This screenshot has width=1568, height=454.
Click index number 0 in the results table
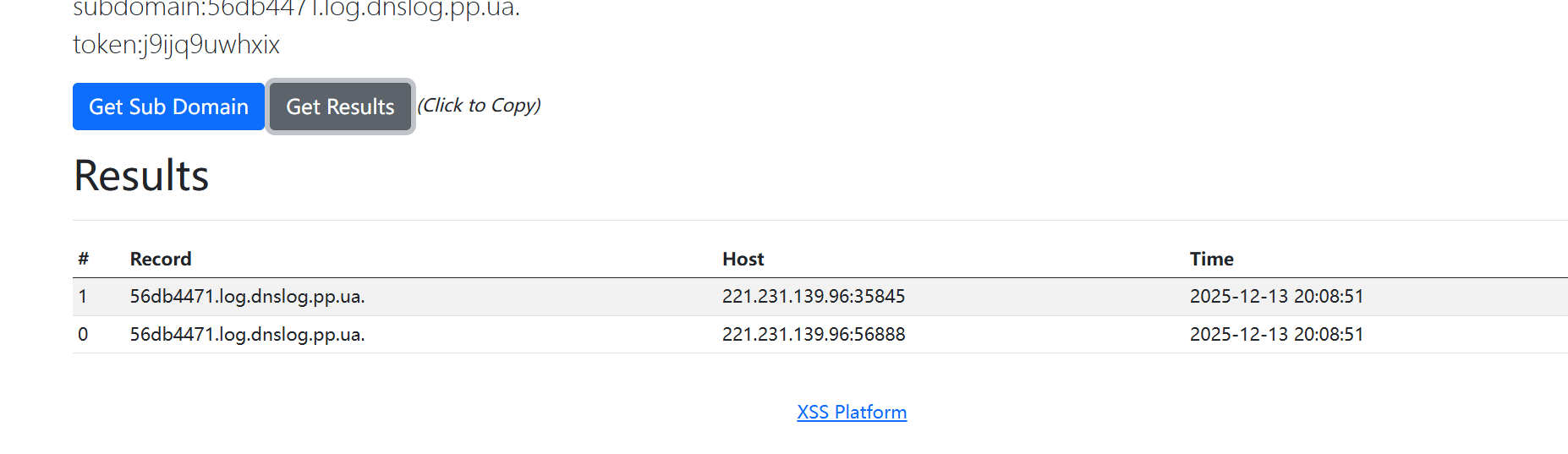point(83,335)
